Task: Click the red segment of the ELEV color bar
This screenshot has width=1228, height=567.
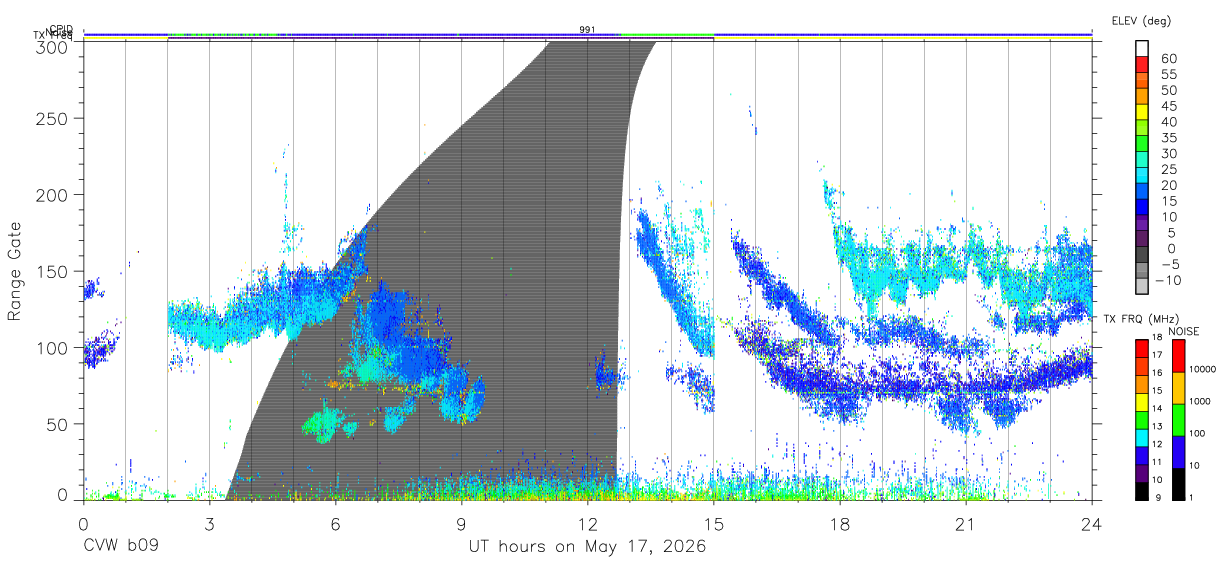Action: 1142,65
